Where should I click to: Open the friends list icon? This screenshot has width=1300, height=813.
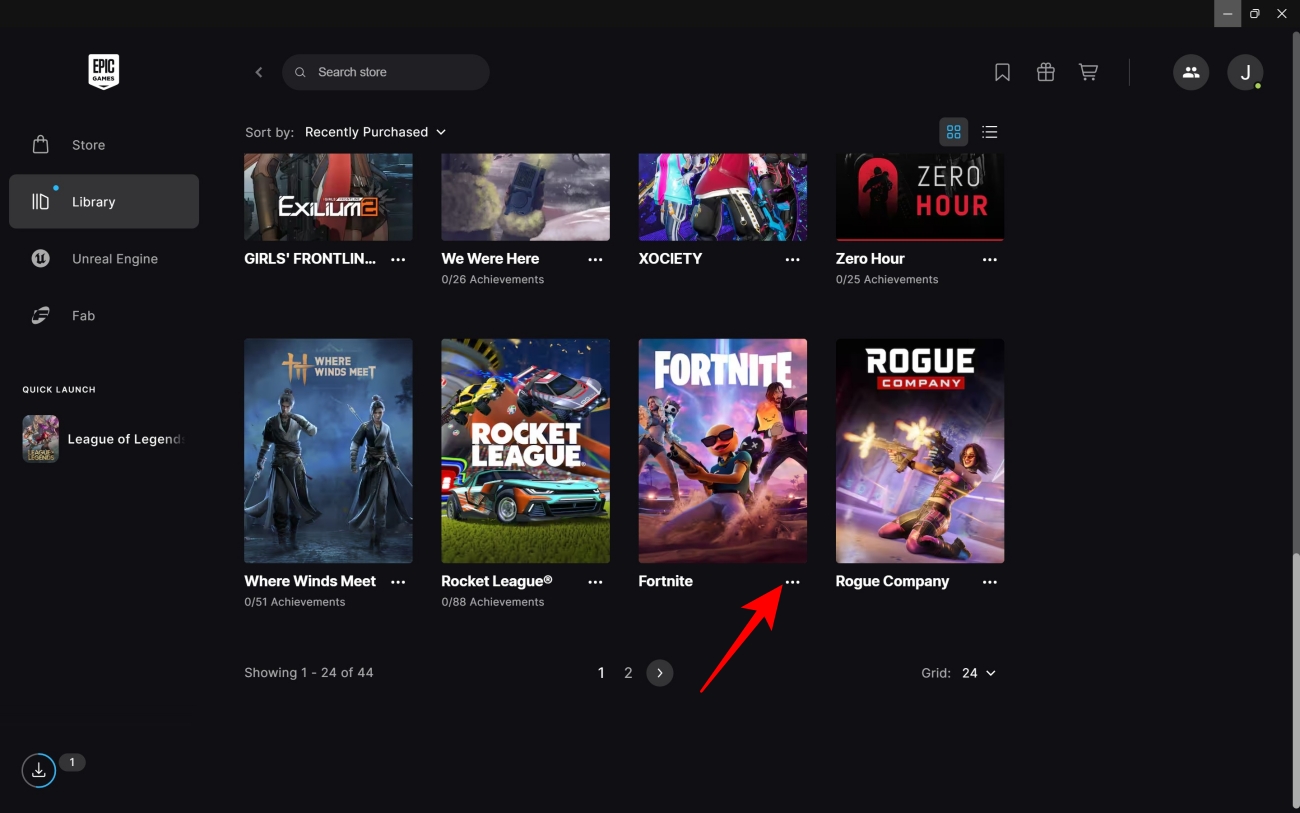click(x=1191, y=72)
